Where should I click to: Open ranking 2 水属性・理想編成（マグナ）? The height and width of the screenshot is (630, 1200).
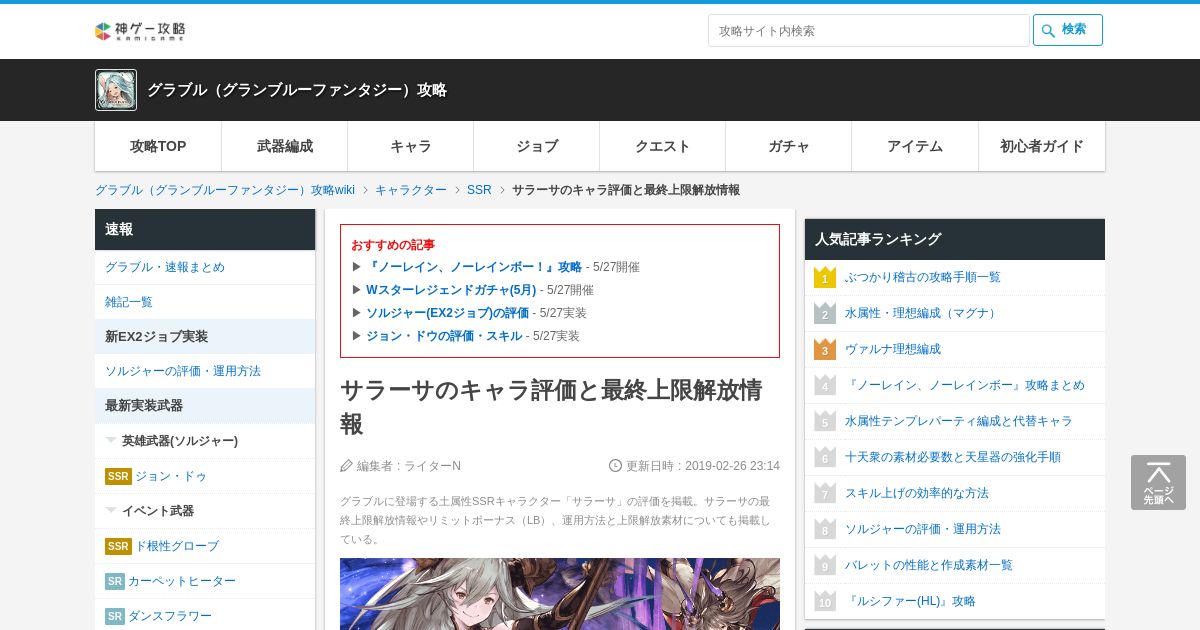922,313
